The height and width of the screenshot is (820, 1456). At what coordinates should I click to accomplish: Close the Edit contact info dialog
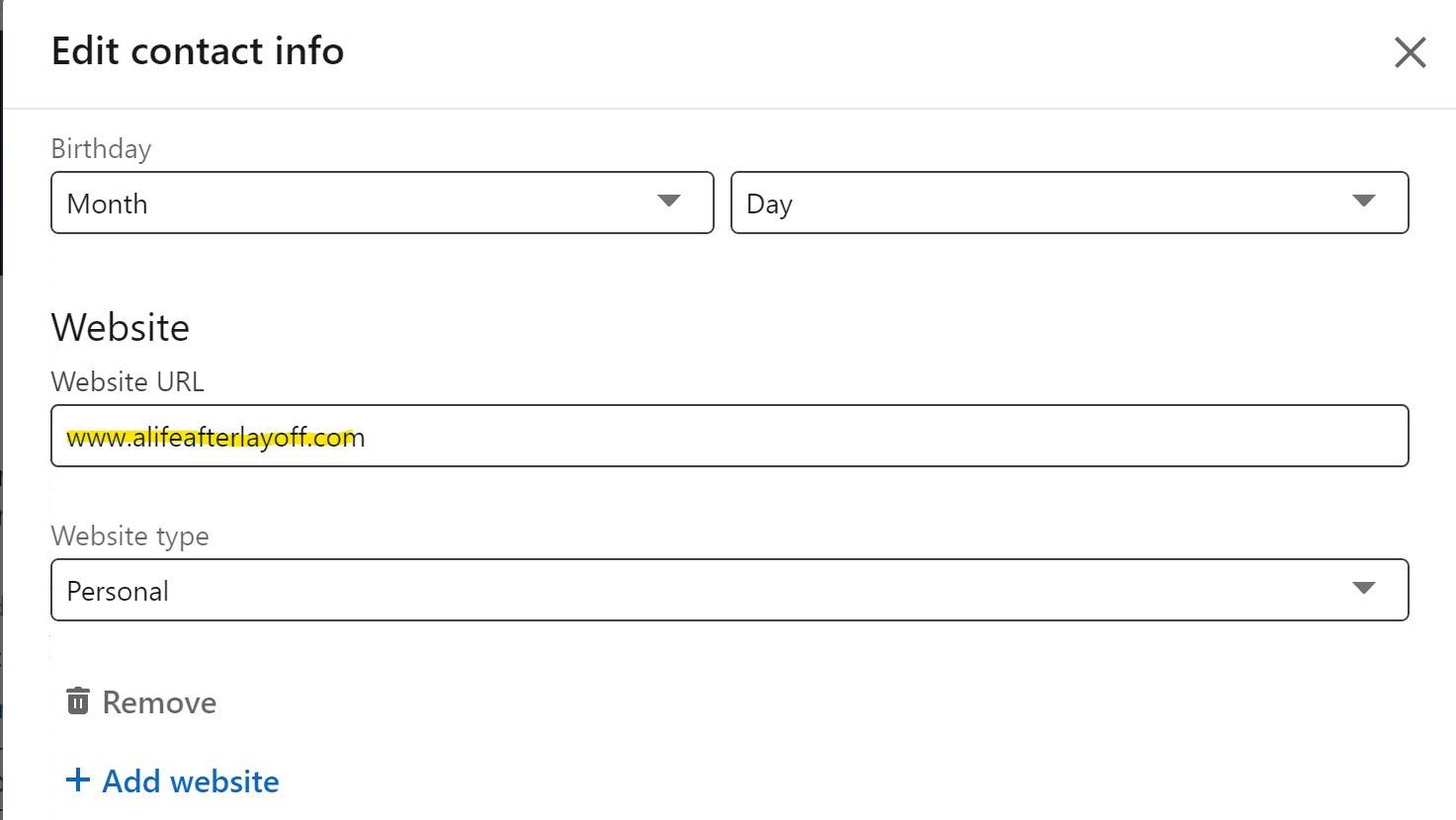pyautogui.click(x=1410, y=52)
